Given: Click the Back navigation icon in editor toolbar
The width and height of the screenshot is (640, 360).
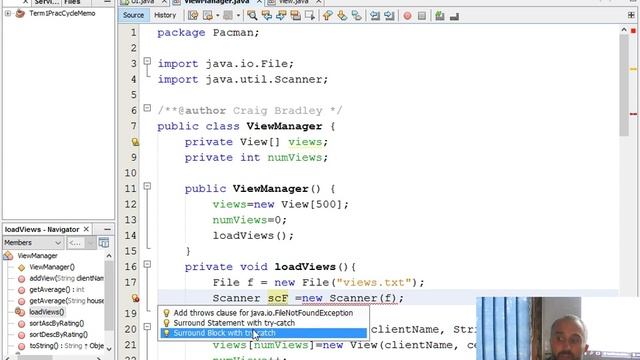Looking at the screenshot, I should (x=208, y=16).
